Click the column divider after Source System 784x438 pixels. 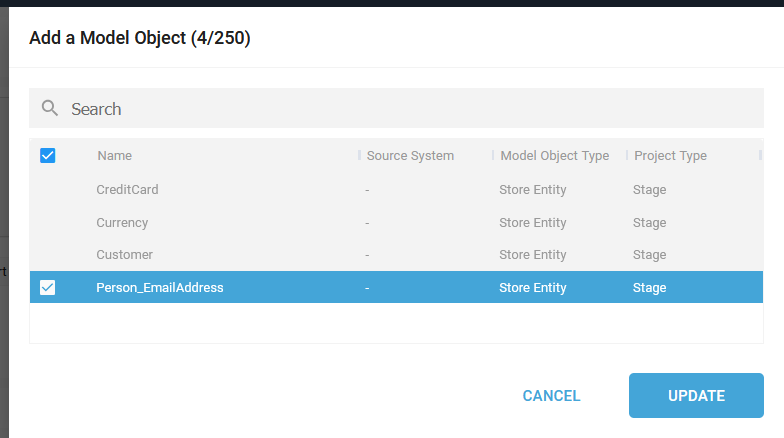point(492,155)
